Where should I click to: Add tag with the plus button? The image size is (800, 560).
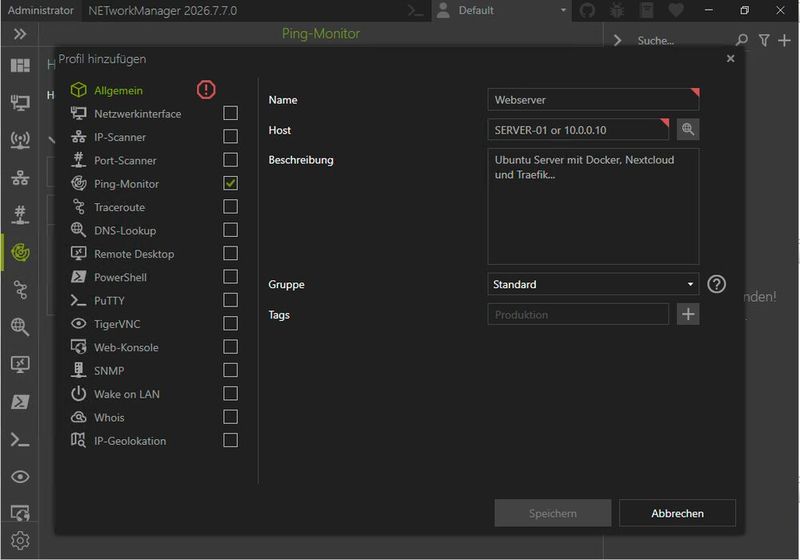pyautogui.click(x=688, y=314)
